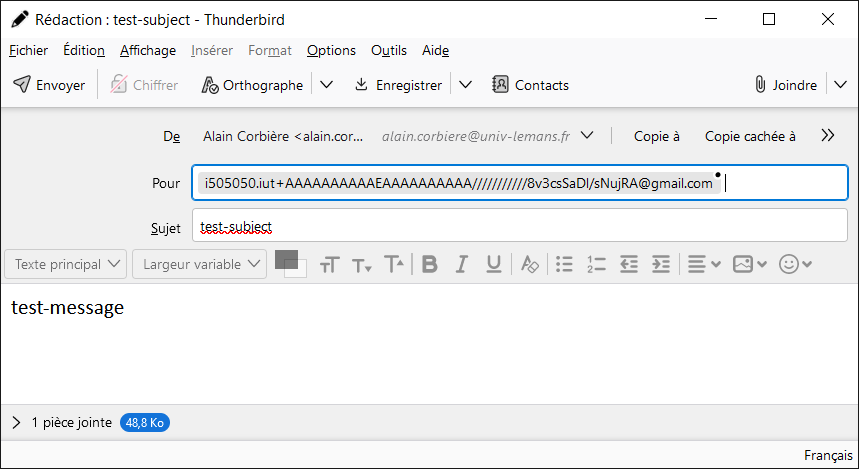Send the message with Envoyer
The height and width of the screenshot is (469, 859).
tap(49, 85)
